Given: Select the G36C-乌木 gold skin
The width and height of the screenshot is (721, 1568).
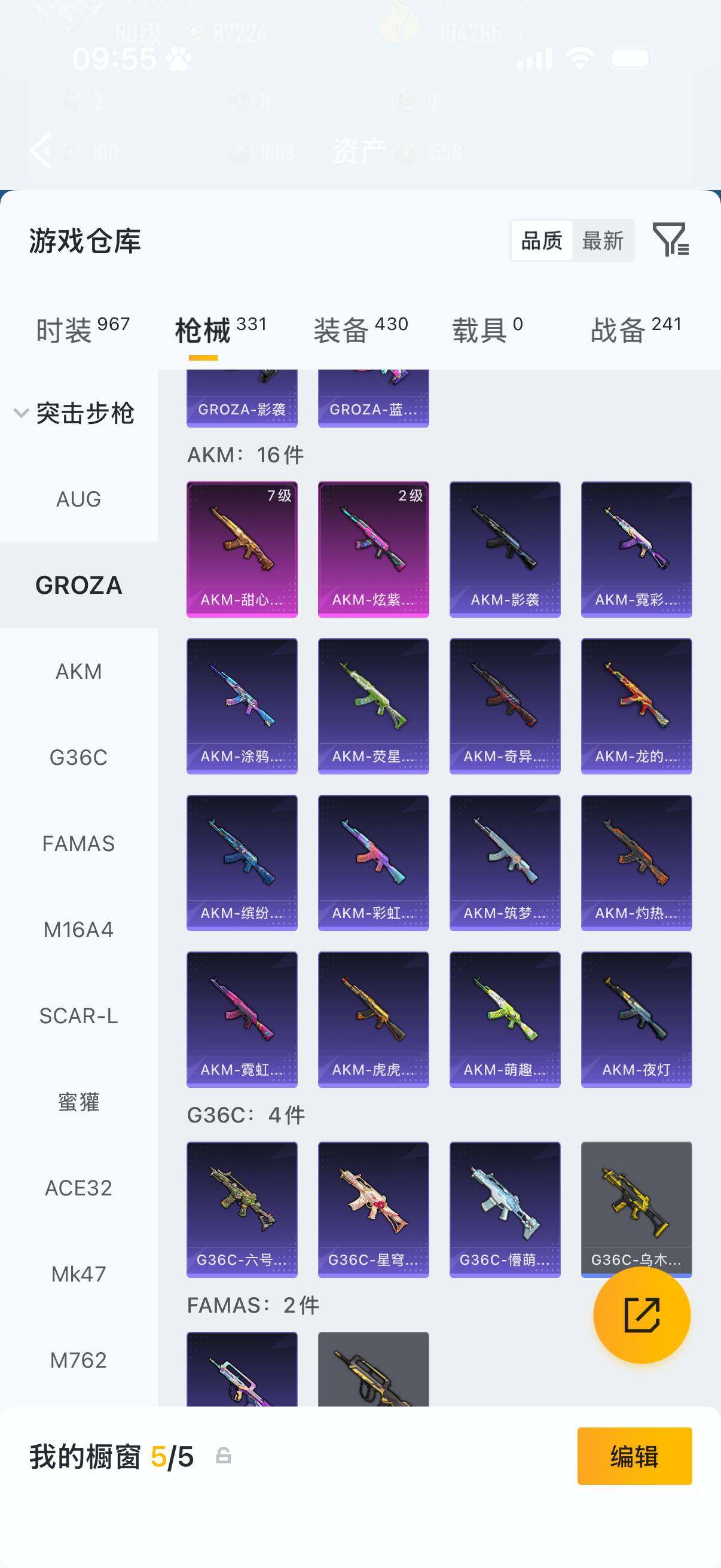Looking at the screenshot, I should click(x=637, y=1209).
